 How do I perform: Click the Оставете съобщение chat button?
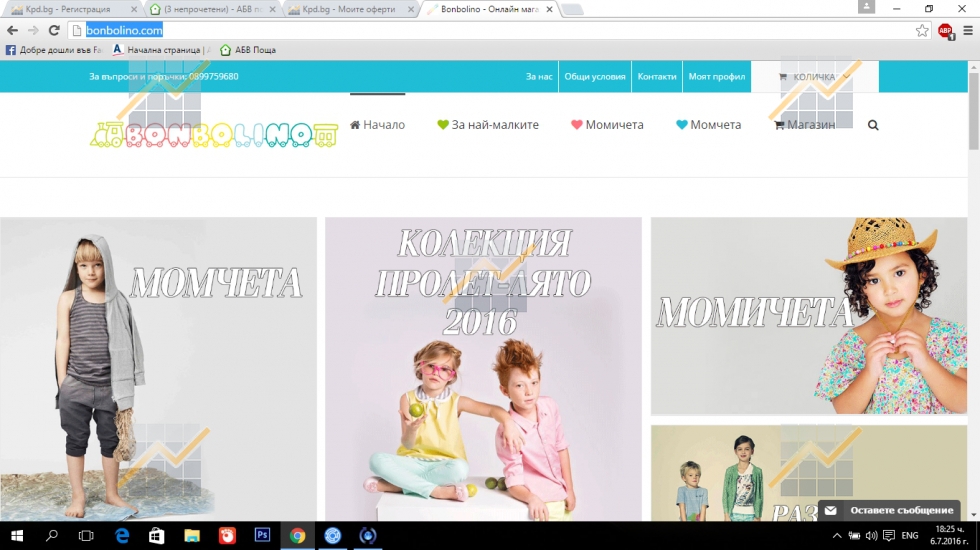(889, 510)
